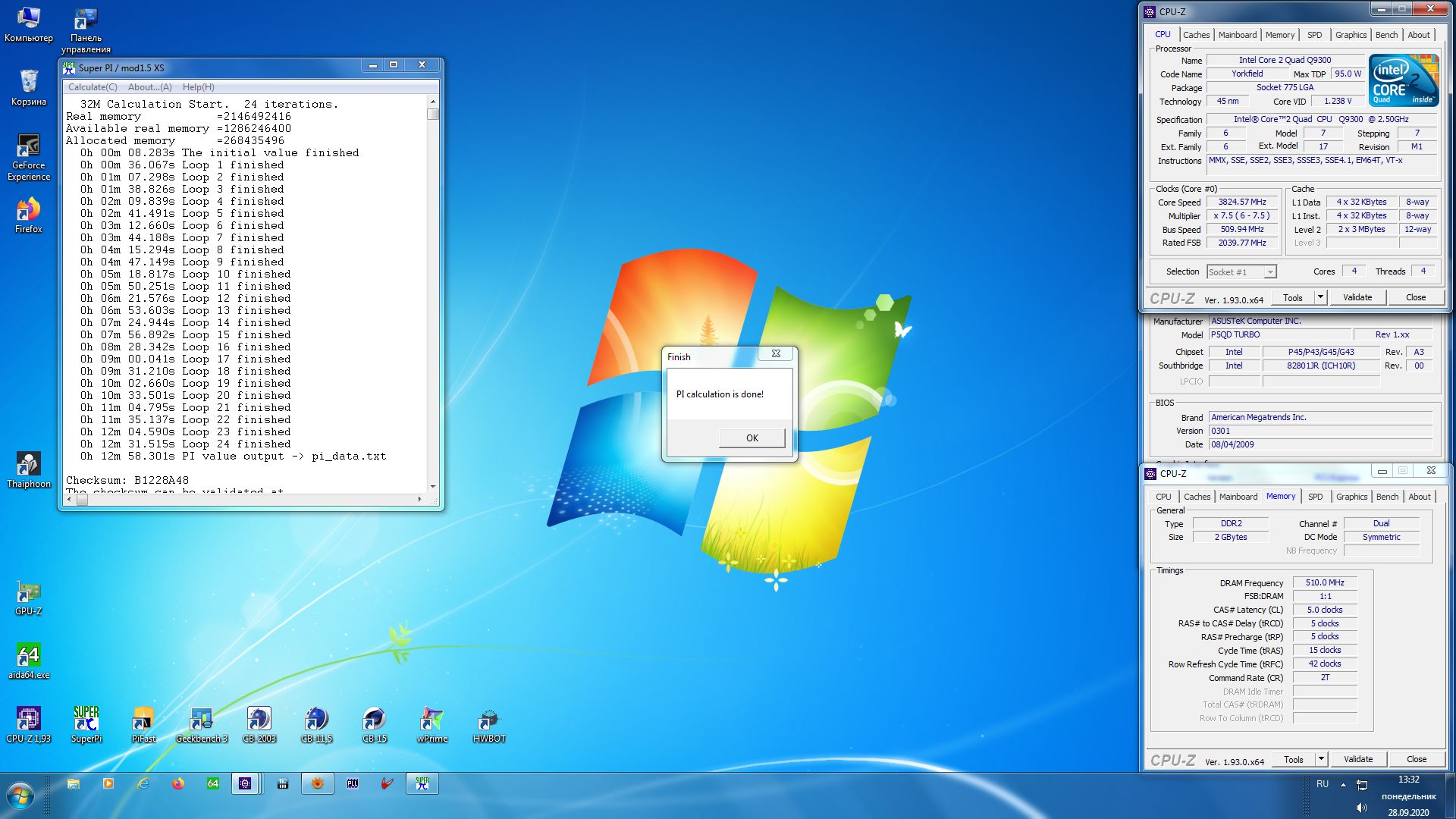Select the PiFast desktop shortcut
This screenshot has height=819, width=1456.
click(143, 724)
